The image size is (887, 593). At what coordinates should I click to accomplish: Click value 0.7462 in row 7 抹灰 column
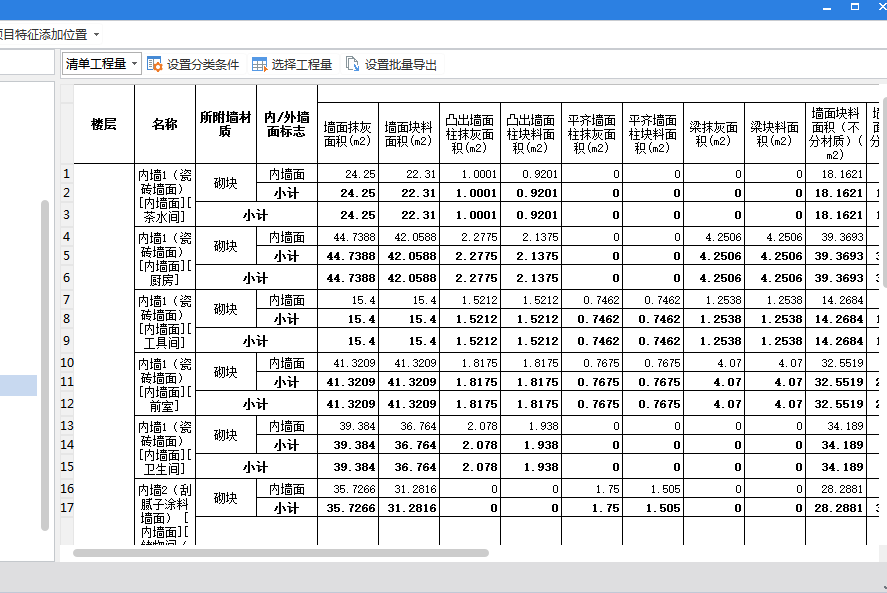592,300
